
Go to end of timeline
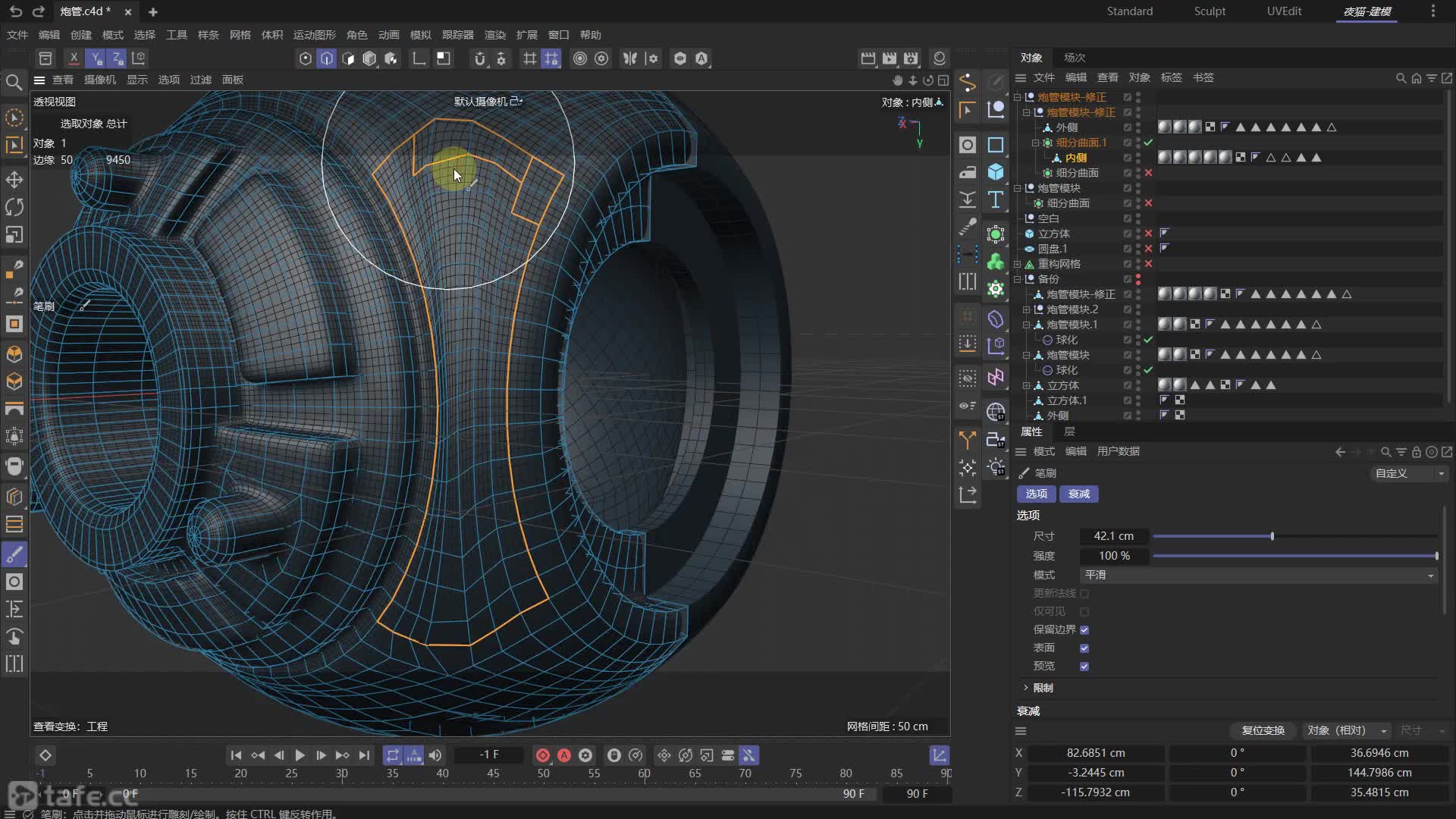[364, 755]
